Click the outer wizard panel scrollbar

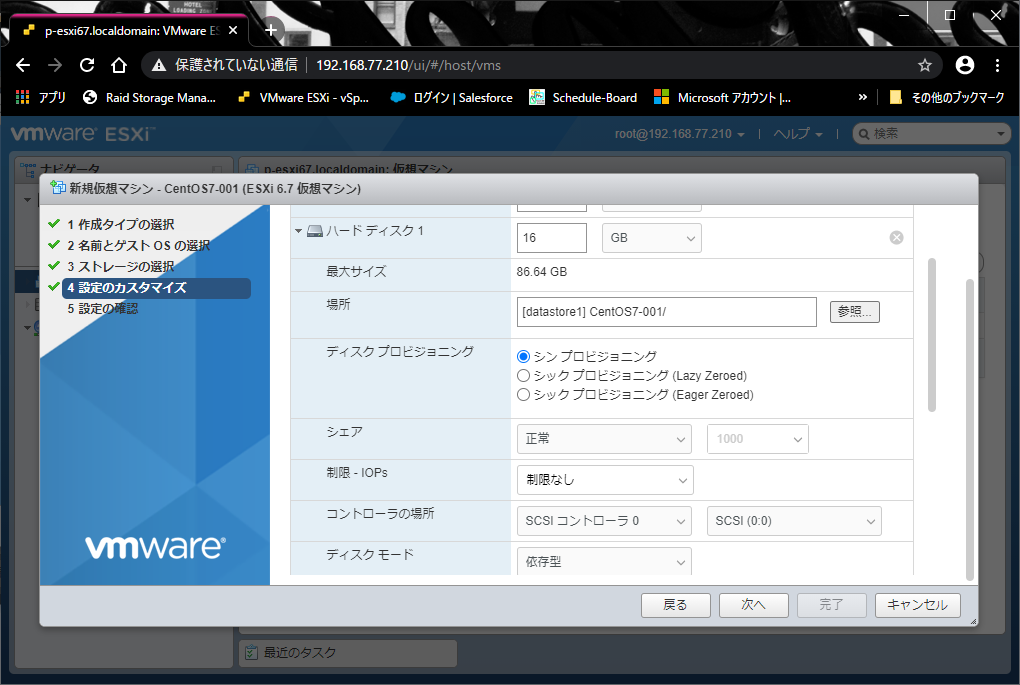tap(970, 429)
